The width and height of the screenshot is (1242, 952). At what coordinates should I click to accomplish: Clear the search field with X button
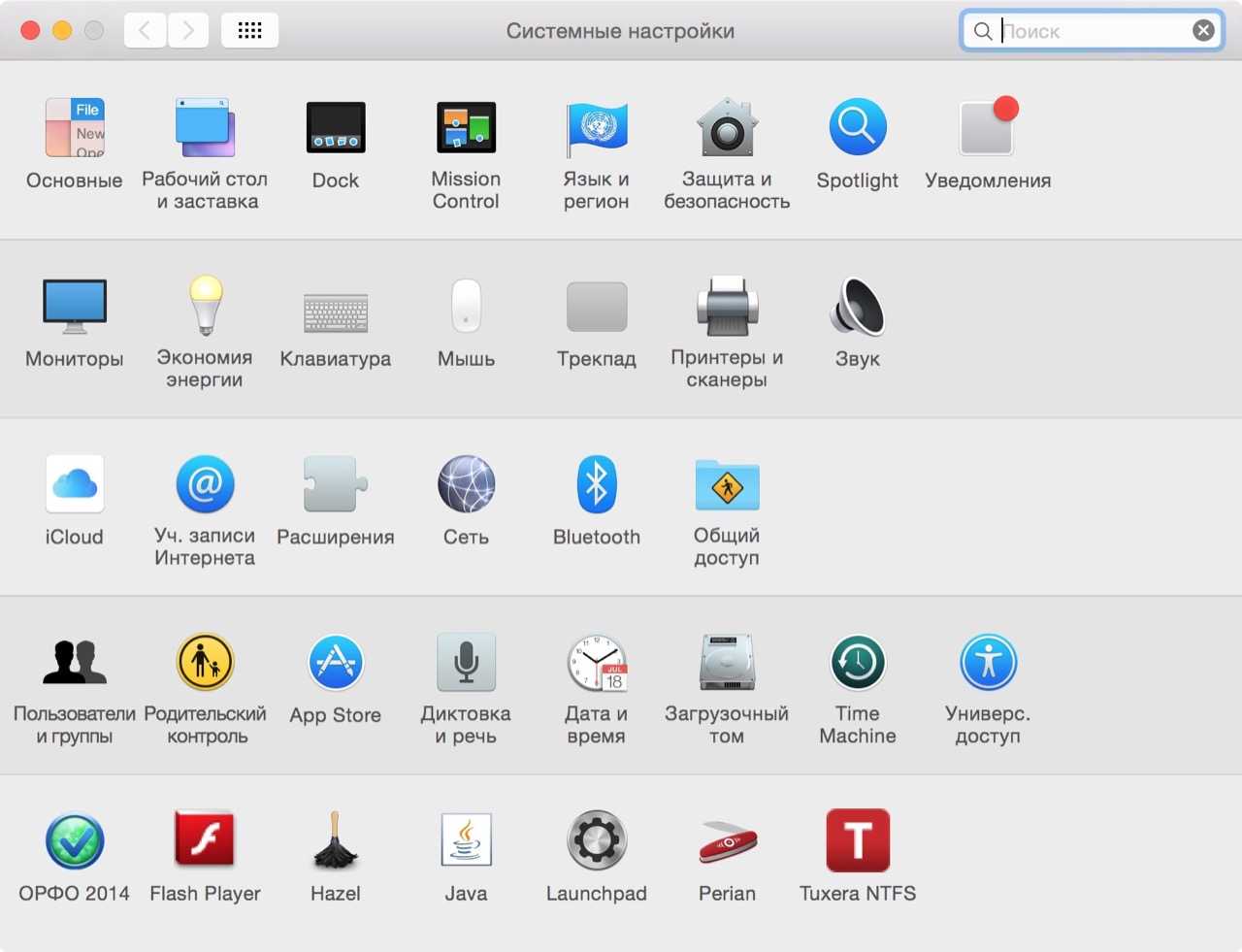(x=1203, y=31)
